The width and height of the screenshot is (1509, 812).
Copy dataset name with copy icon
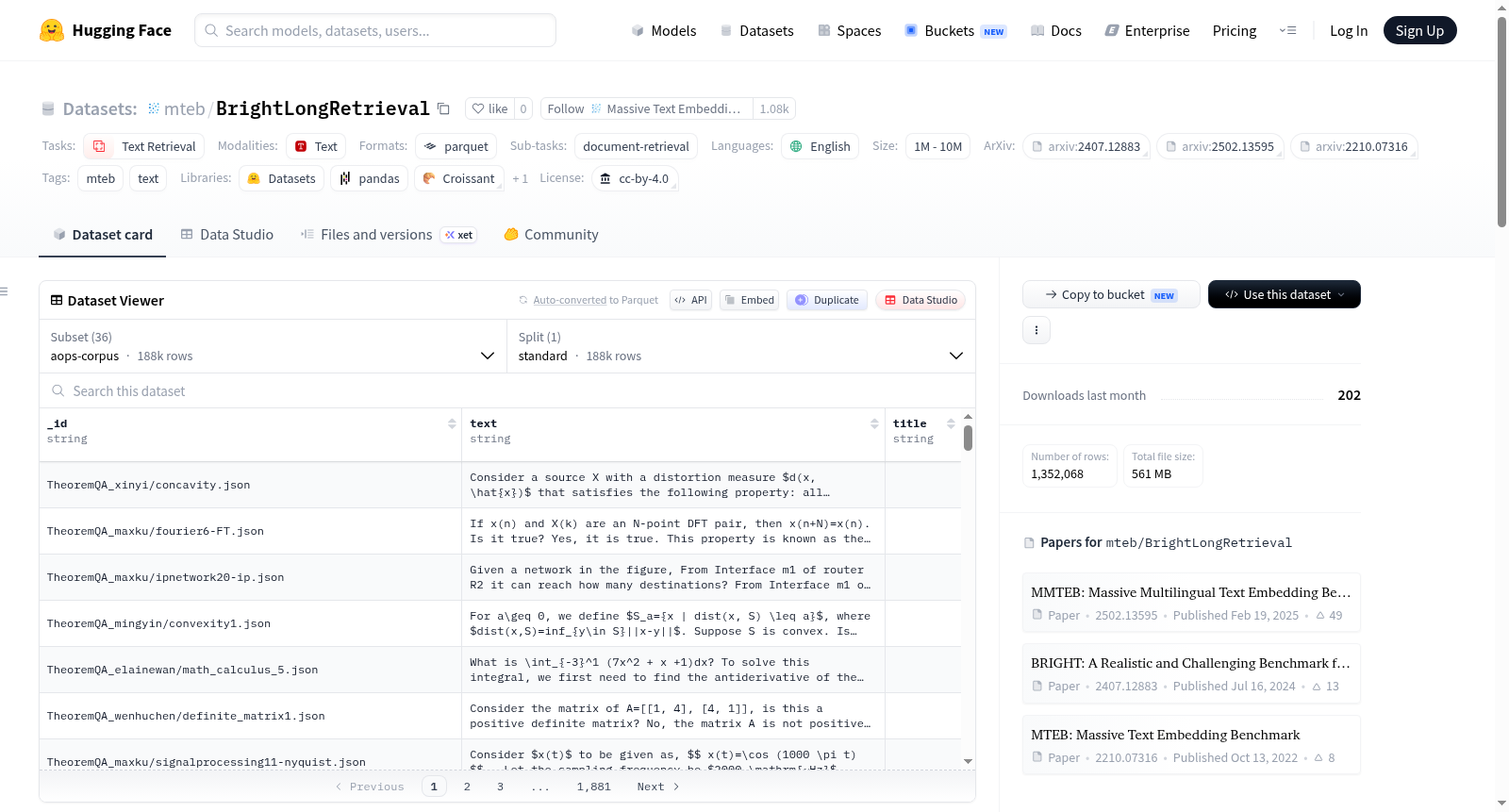click(x=443, y=108)
